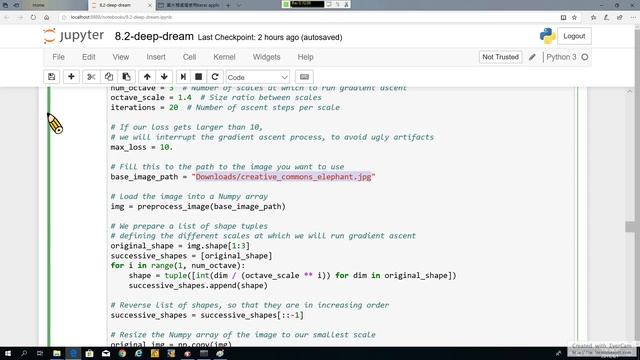Open the command palette keyboard icon
640x360 pixels.
tap(304, 77)
